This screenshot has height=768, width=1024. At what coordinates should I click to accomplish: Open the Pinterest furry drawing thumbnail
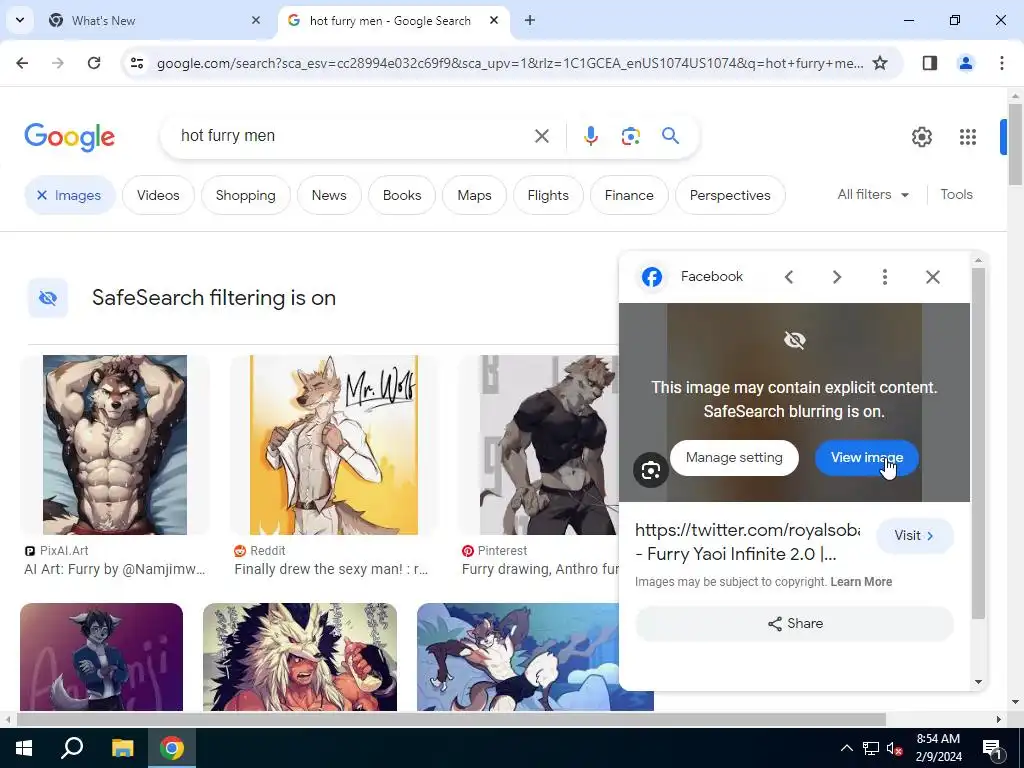click(549, 445)
